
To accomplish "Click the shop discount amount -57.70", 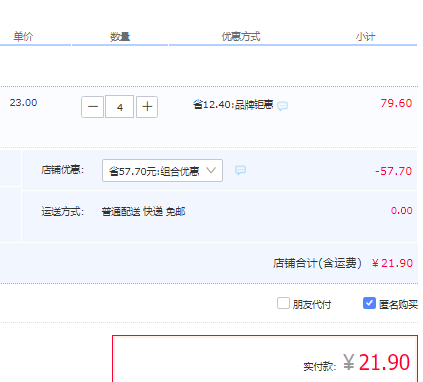I will 394,171.
